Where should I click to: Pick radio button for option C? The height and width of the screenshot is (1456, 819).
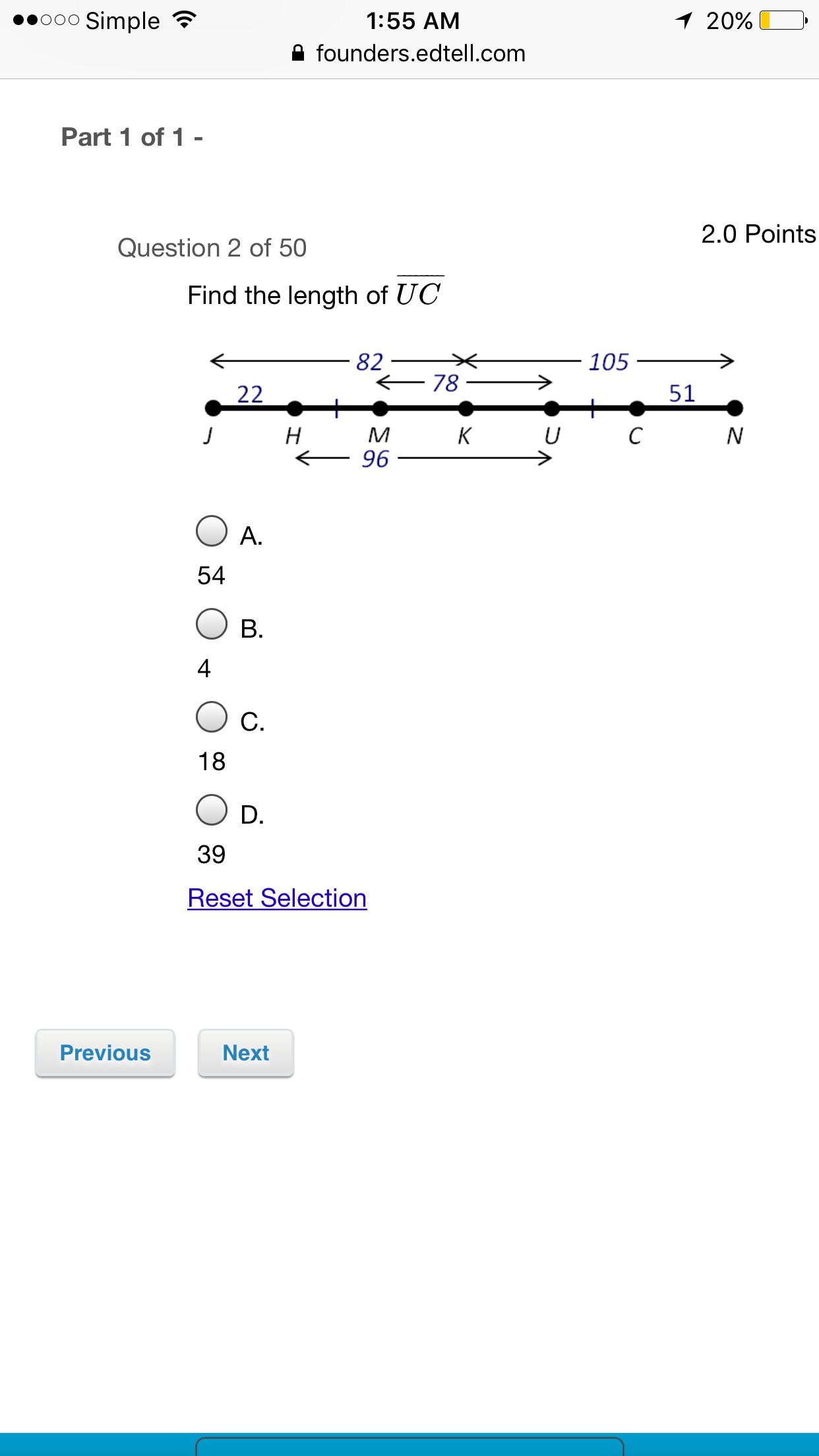pyautogui.click(x=212, y=717)
